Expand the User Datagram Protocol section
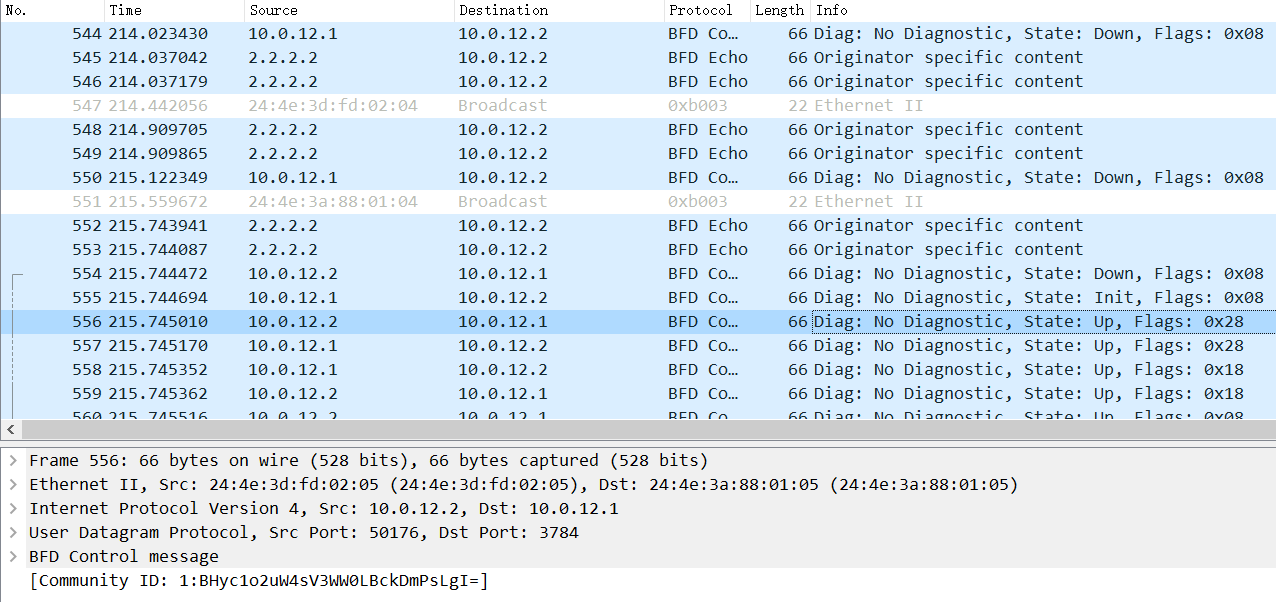The width and height of the screenshot is (1276, 602). pos(12,533)
